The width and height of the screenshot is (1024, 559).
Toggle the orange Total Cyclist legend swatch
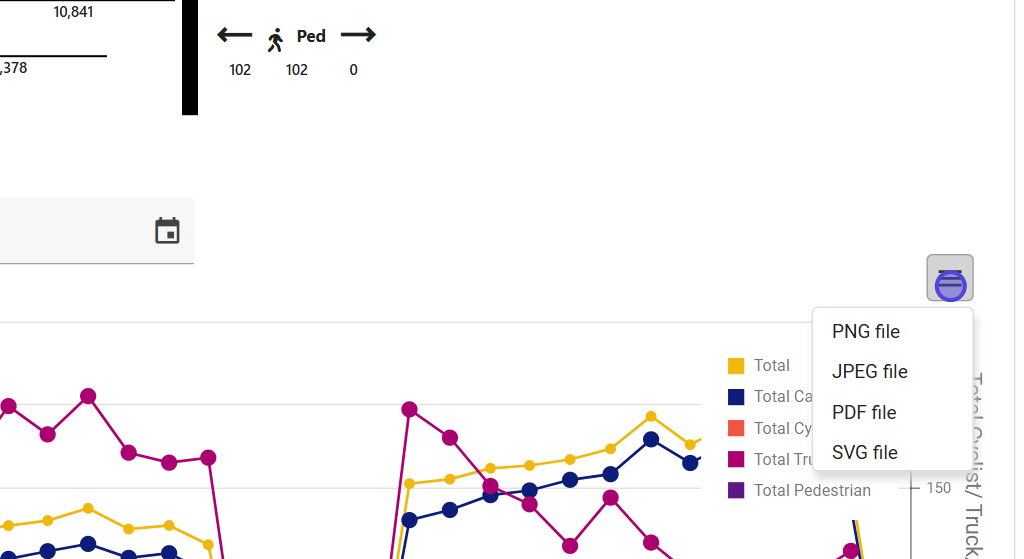[736, 428]
